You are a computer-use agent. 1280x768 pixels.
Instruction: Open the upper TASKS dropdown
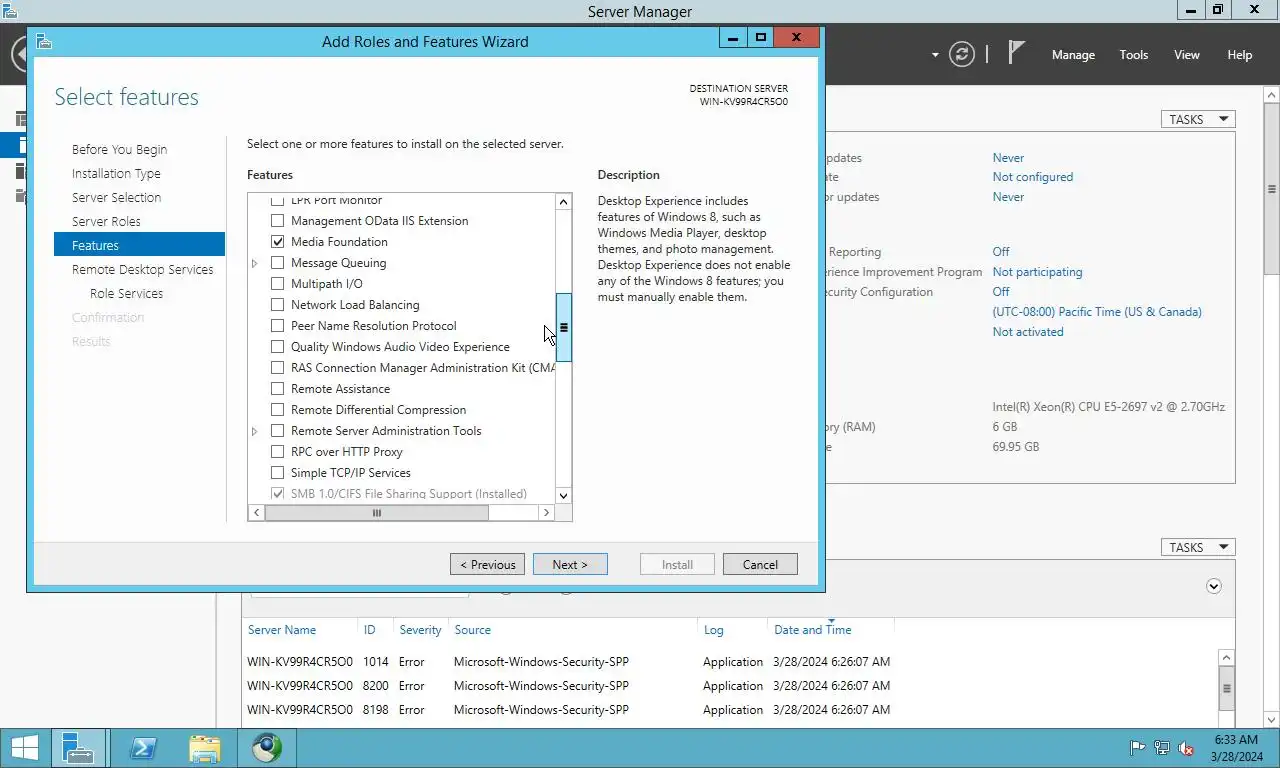[x=1198, y=119]
